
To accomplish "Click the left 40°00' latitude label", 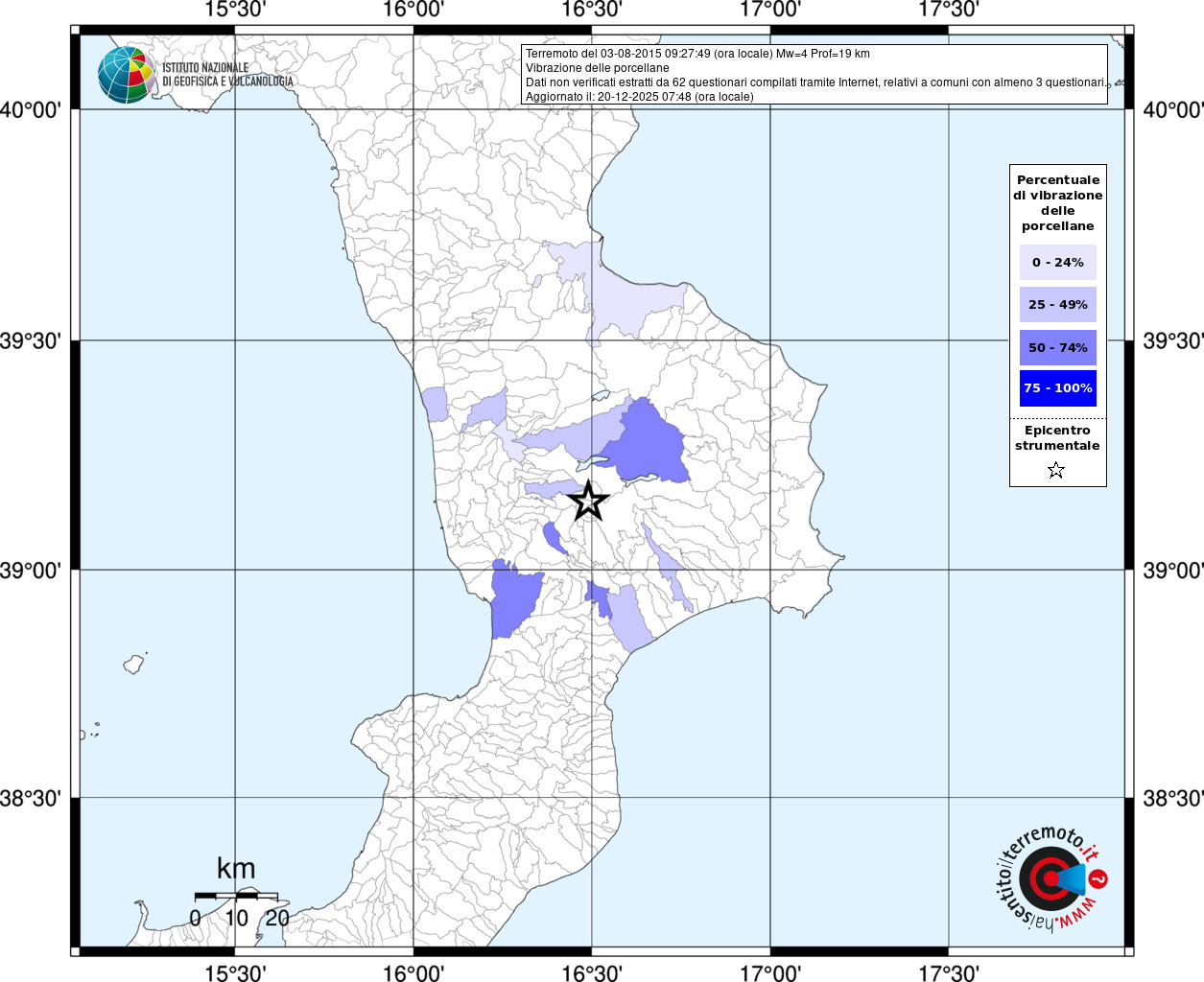I will pos(31,109).
